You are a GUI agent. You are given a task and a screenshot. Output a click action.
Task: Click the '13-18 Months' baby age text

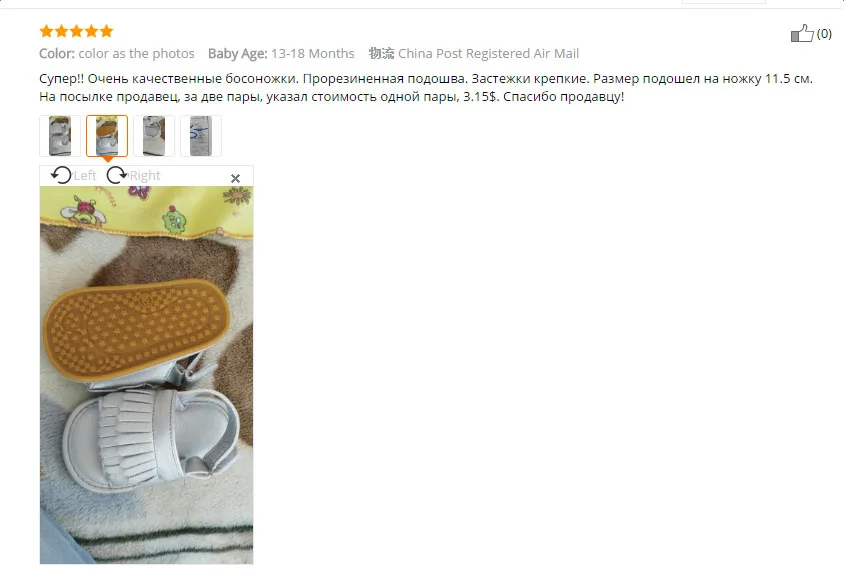[313, 53]
